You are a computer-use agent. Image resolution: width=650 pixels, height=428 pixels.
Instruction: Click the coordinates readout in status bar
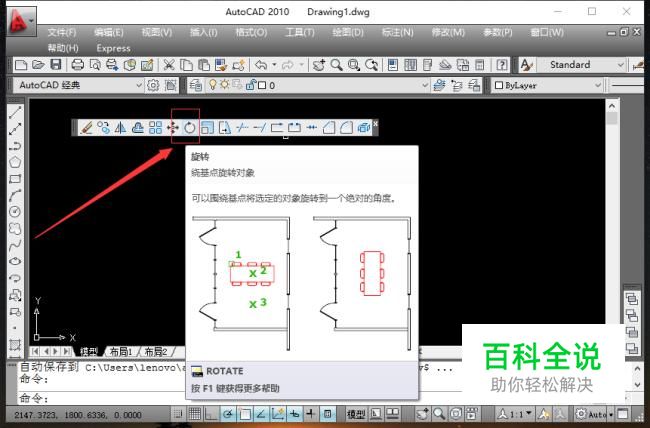(78, 415)
